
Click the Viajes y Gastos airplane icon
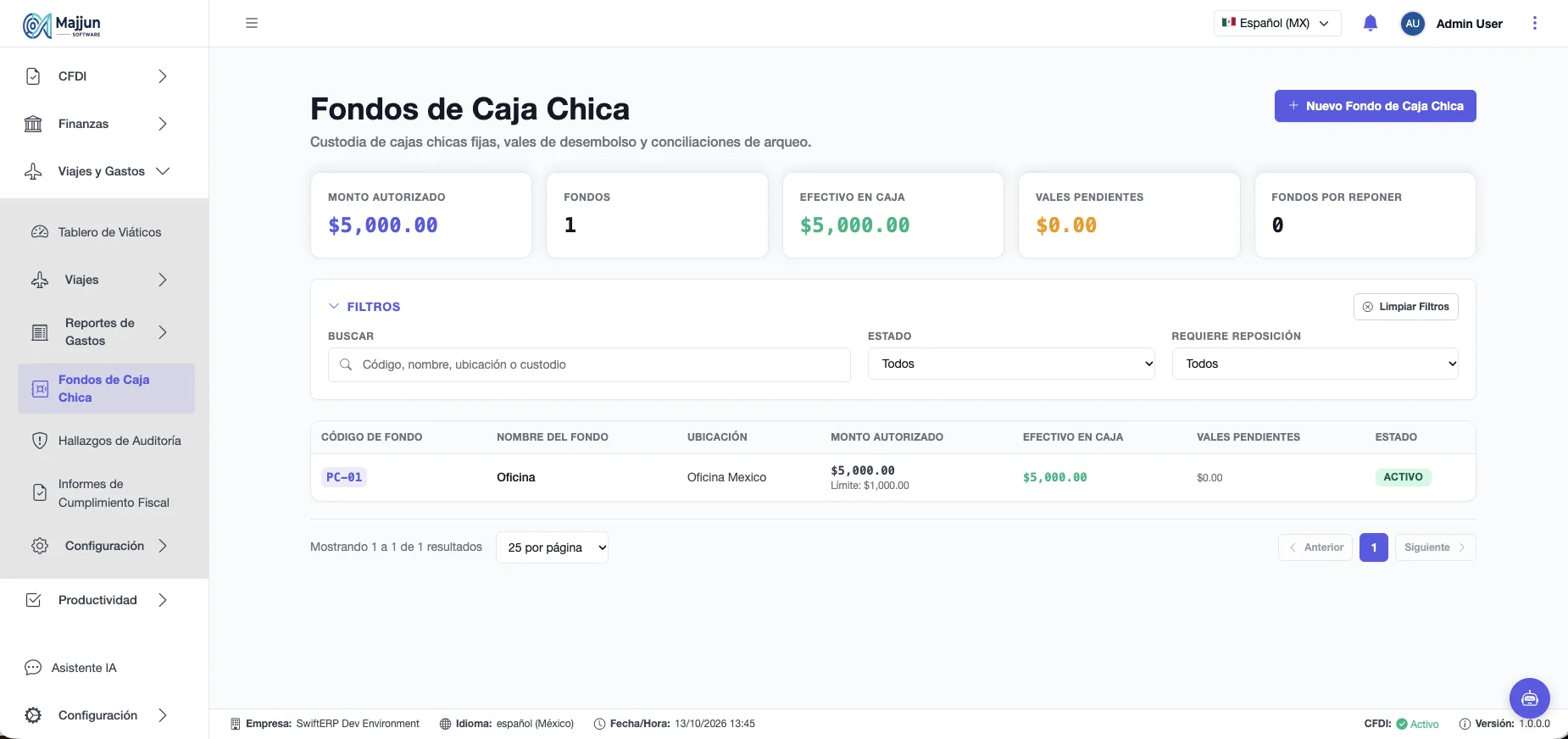(33, 171)
